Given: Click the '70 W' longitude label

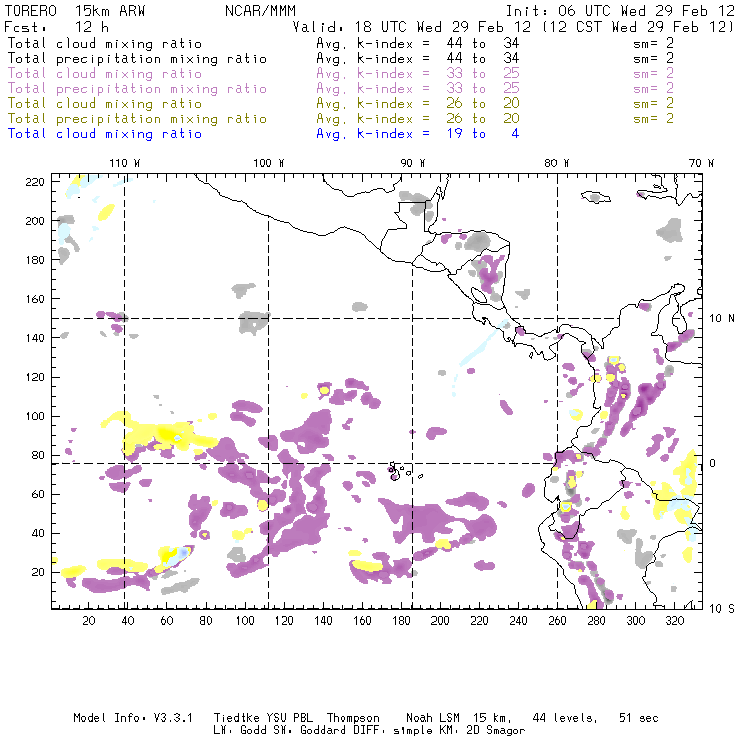Looking at the screenshot, I should [x=701, y=163].
